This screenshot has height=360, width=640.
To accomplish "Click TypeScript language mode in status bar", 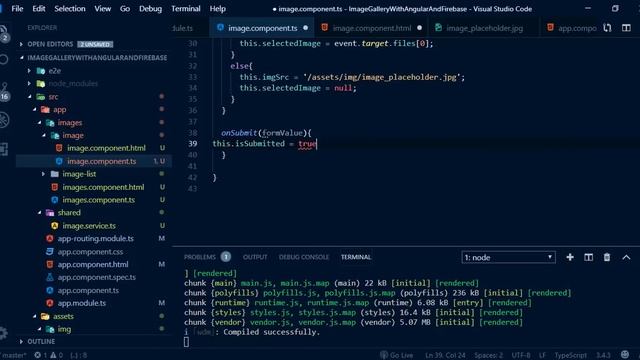I will pos(570,355).
